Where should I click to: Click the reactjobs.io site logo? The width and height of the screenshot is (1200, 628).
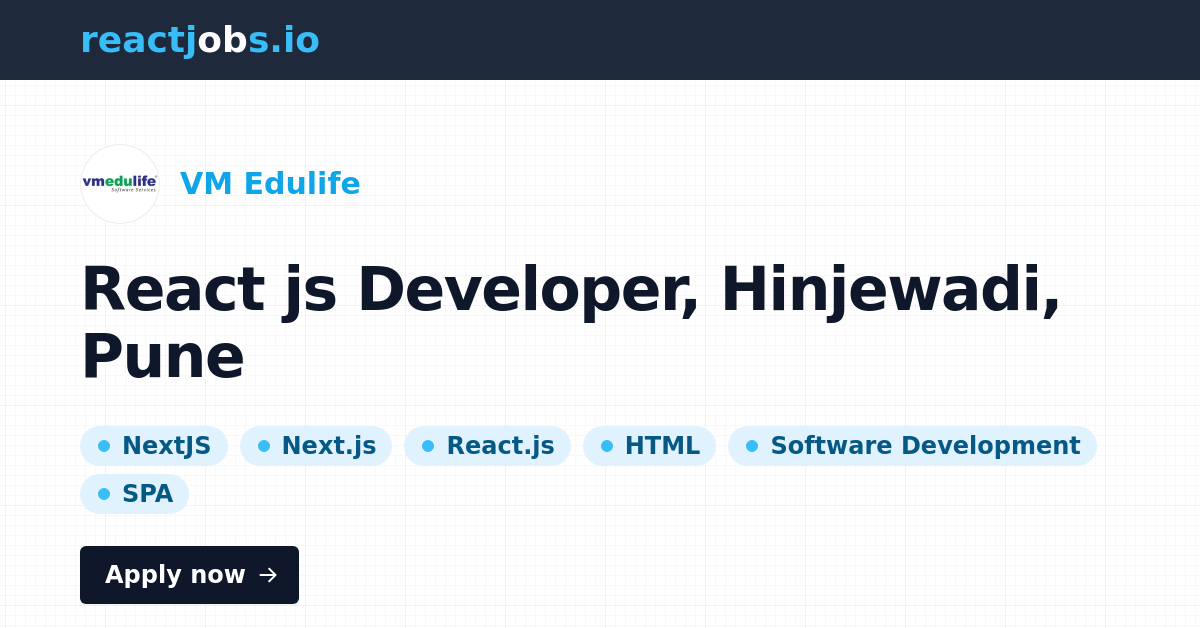tap(200, 40)
